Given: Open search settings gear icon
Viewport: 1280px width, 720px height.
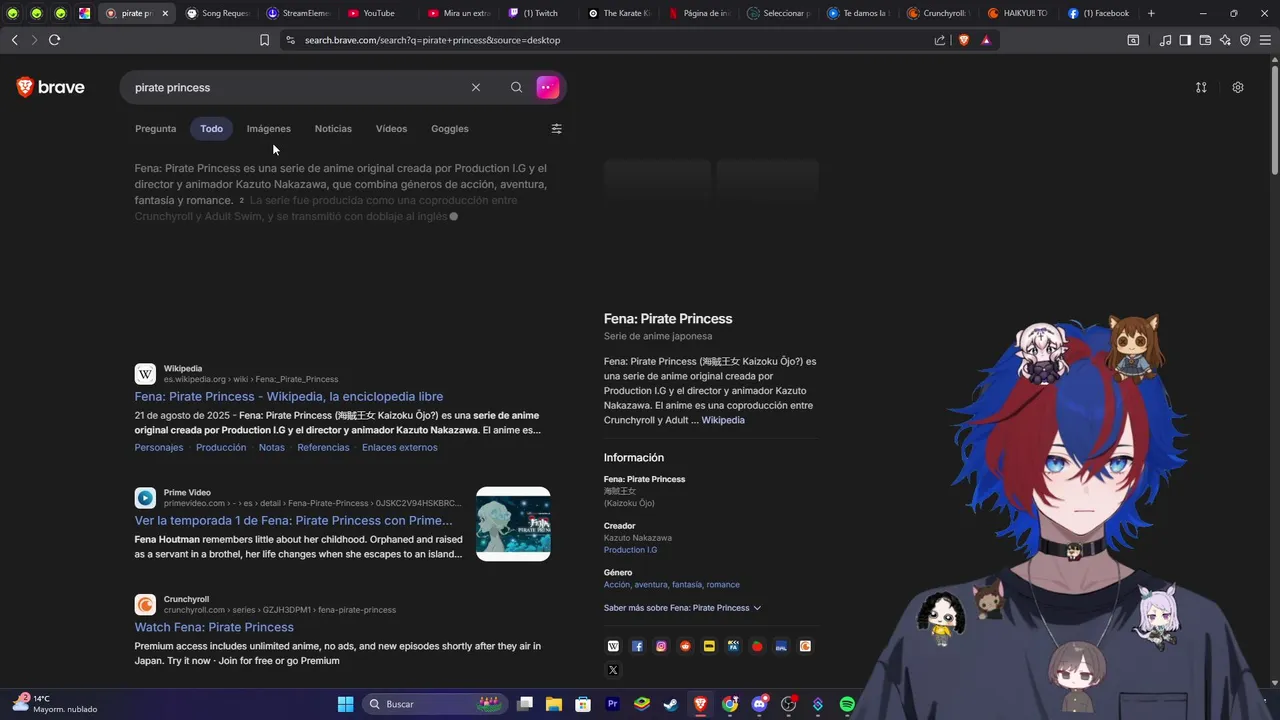Looking at the screenshot, I should 1238,88.
